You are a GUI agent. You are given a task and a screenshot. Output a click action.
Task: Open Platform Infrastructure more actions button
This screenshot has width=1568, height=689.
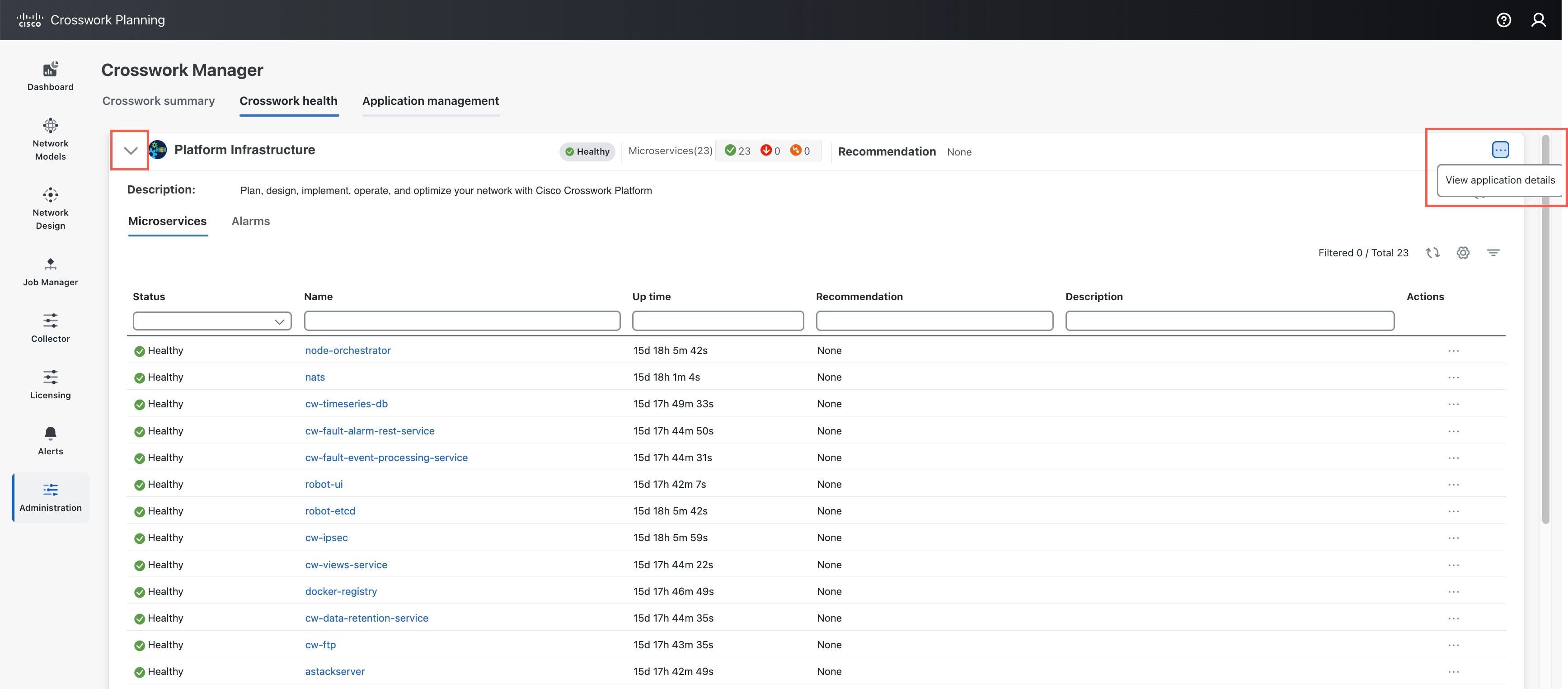[1500, 150]
